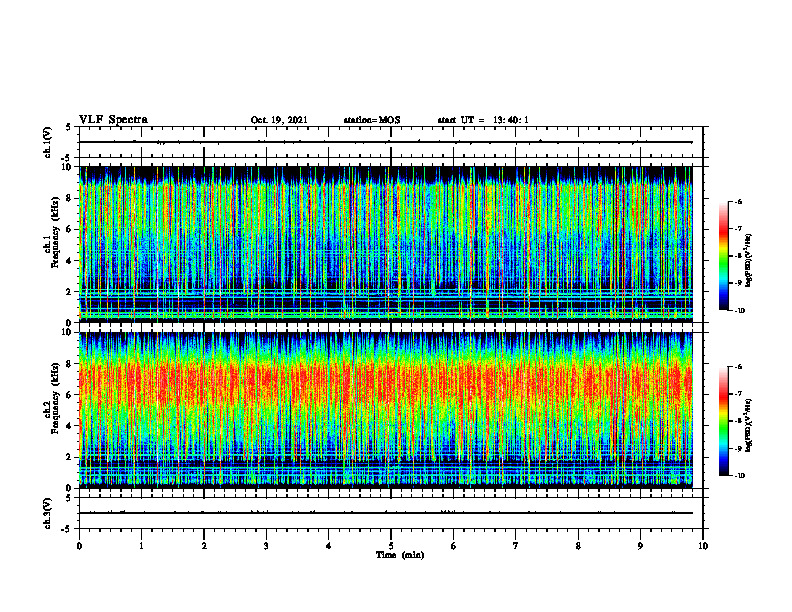792x612 pixels.
Task: Click the "-10" label on ch.2 color bar
Action: pyautogui.click(x=739, y=476)
